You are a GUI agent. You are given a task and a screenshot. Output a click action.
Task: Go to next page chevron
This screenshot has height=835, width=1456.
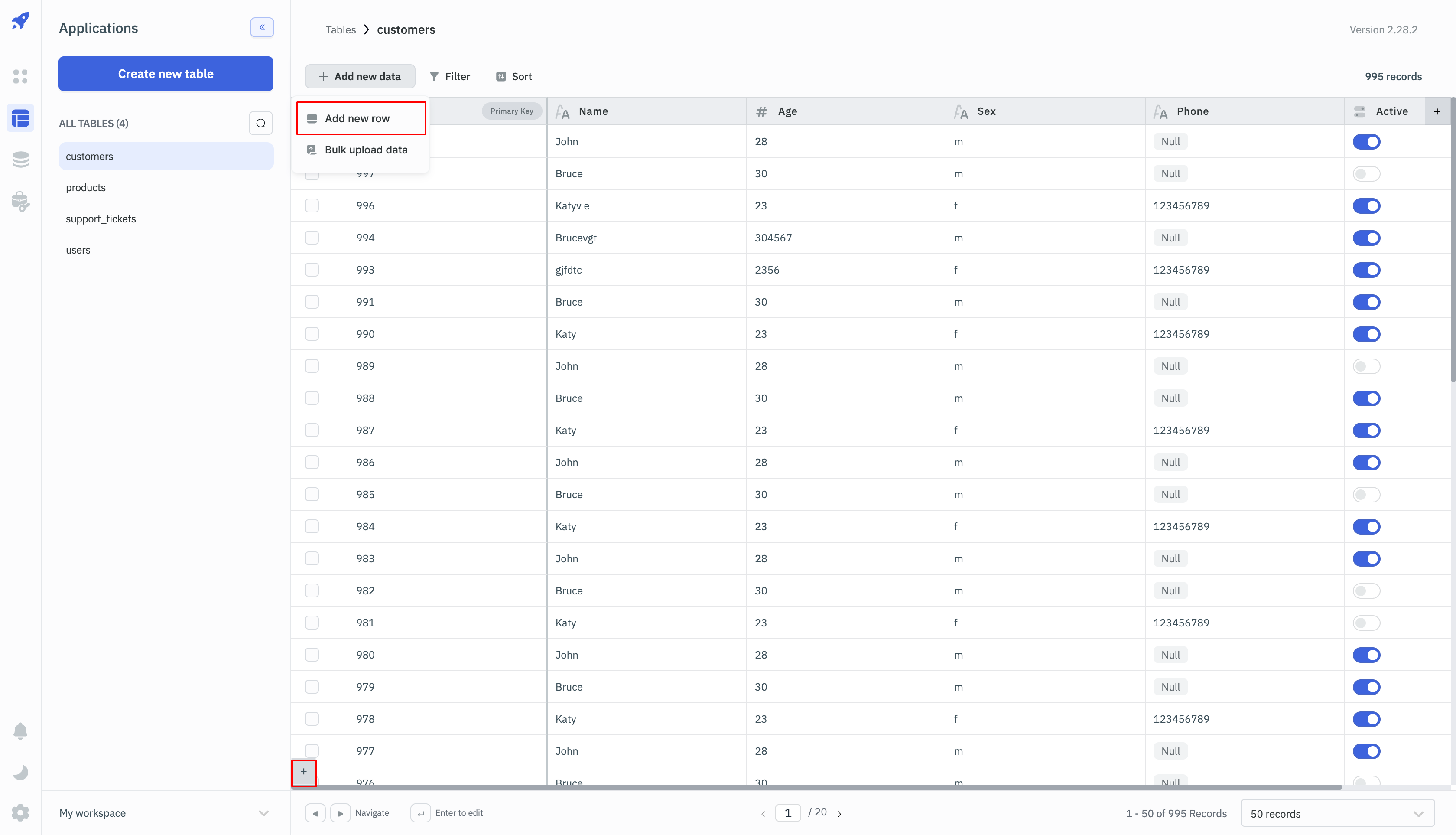(x=839, y=814)
